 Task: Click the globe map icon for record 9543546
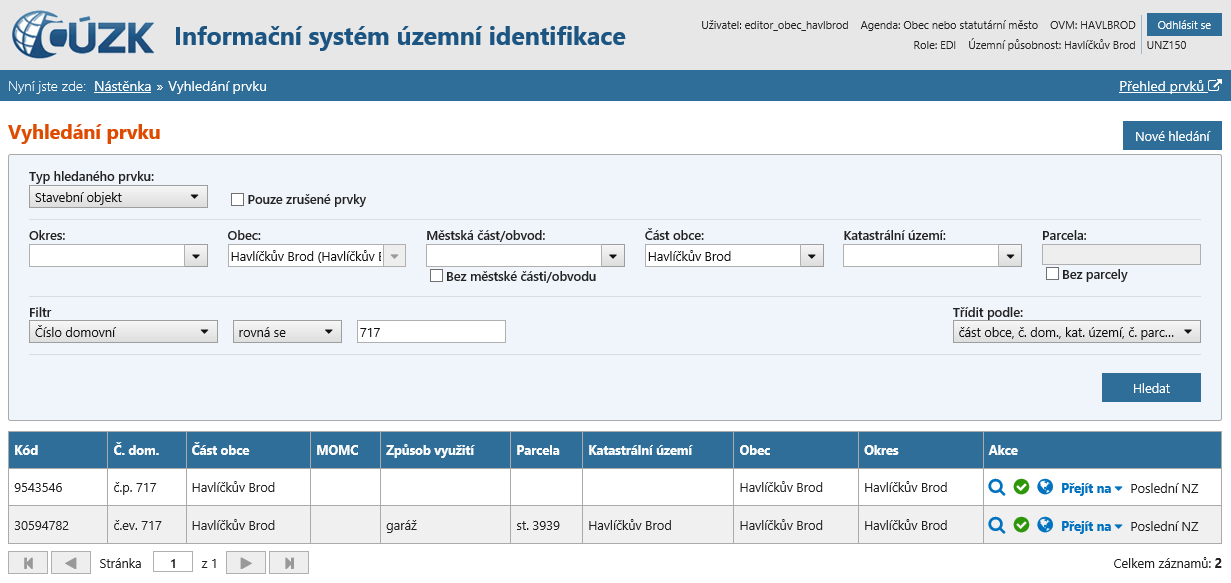1045,487
